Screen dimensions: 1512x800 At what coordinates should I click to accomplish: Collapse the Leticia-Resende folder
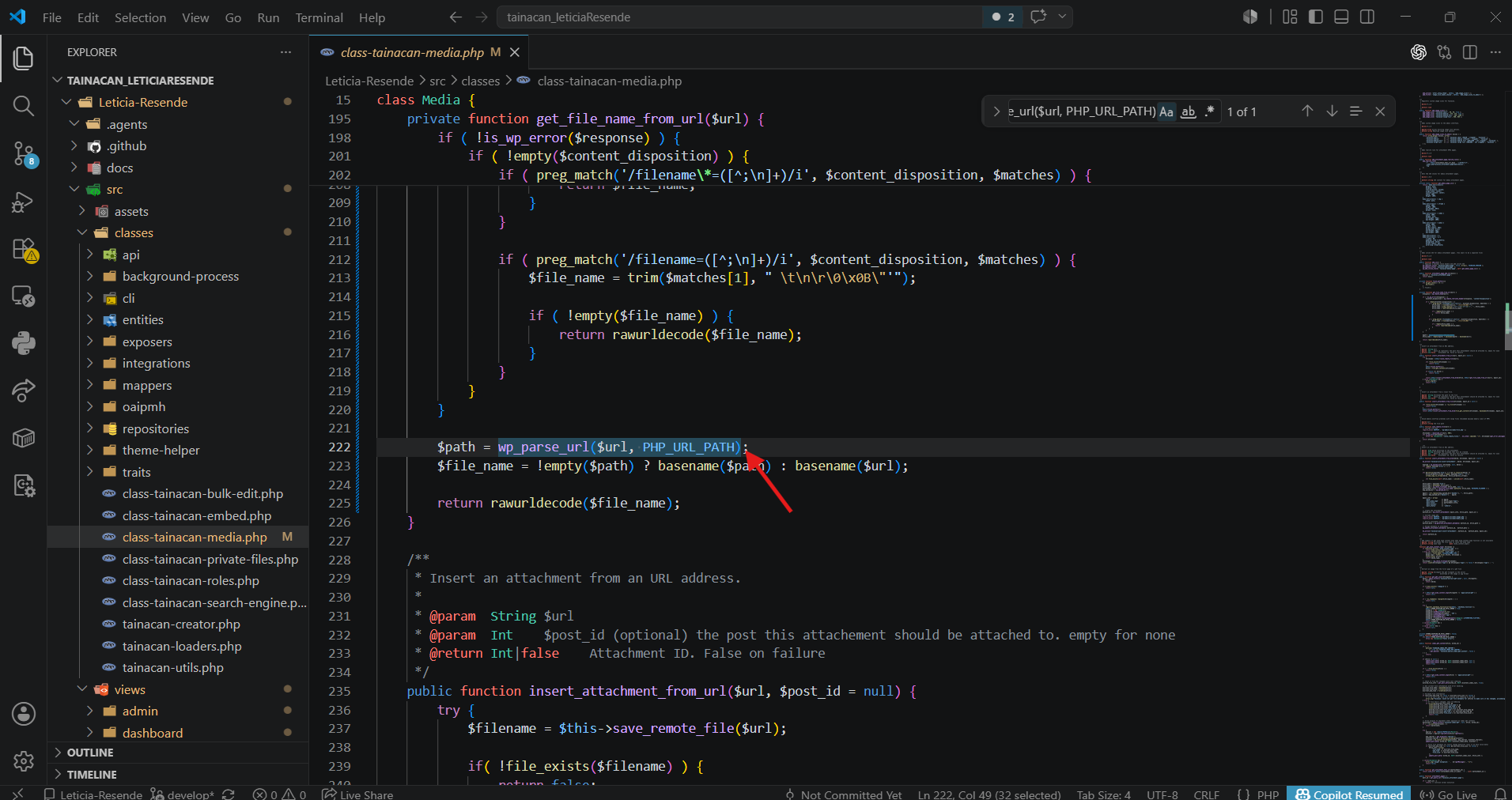(x=67, y=102)
